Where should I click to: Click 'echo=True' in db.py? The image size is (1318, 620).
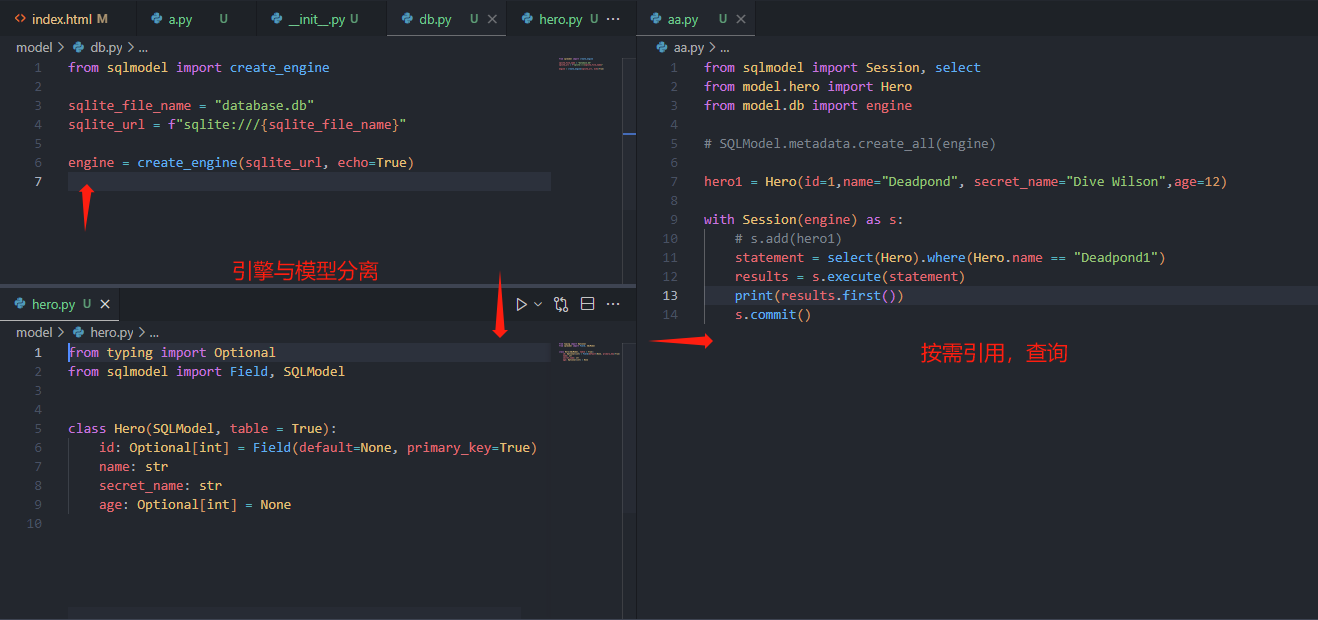(375, 162)
